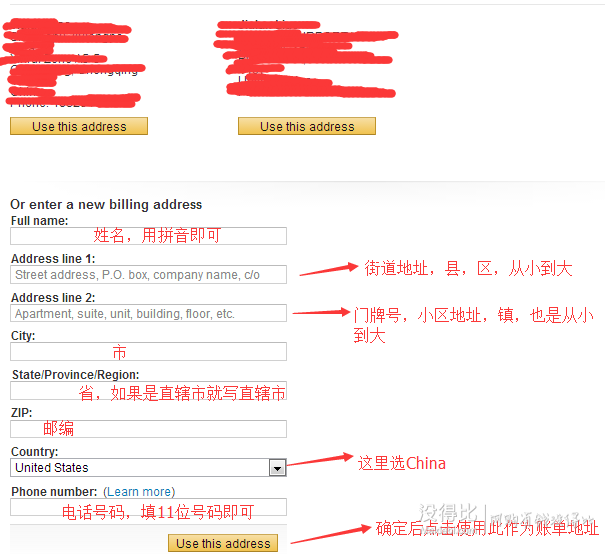The height and width of the screenshot is (554, 605).
Task: Focus the Phone number input box
Action: coord(148,507)
